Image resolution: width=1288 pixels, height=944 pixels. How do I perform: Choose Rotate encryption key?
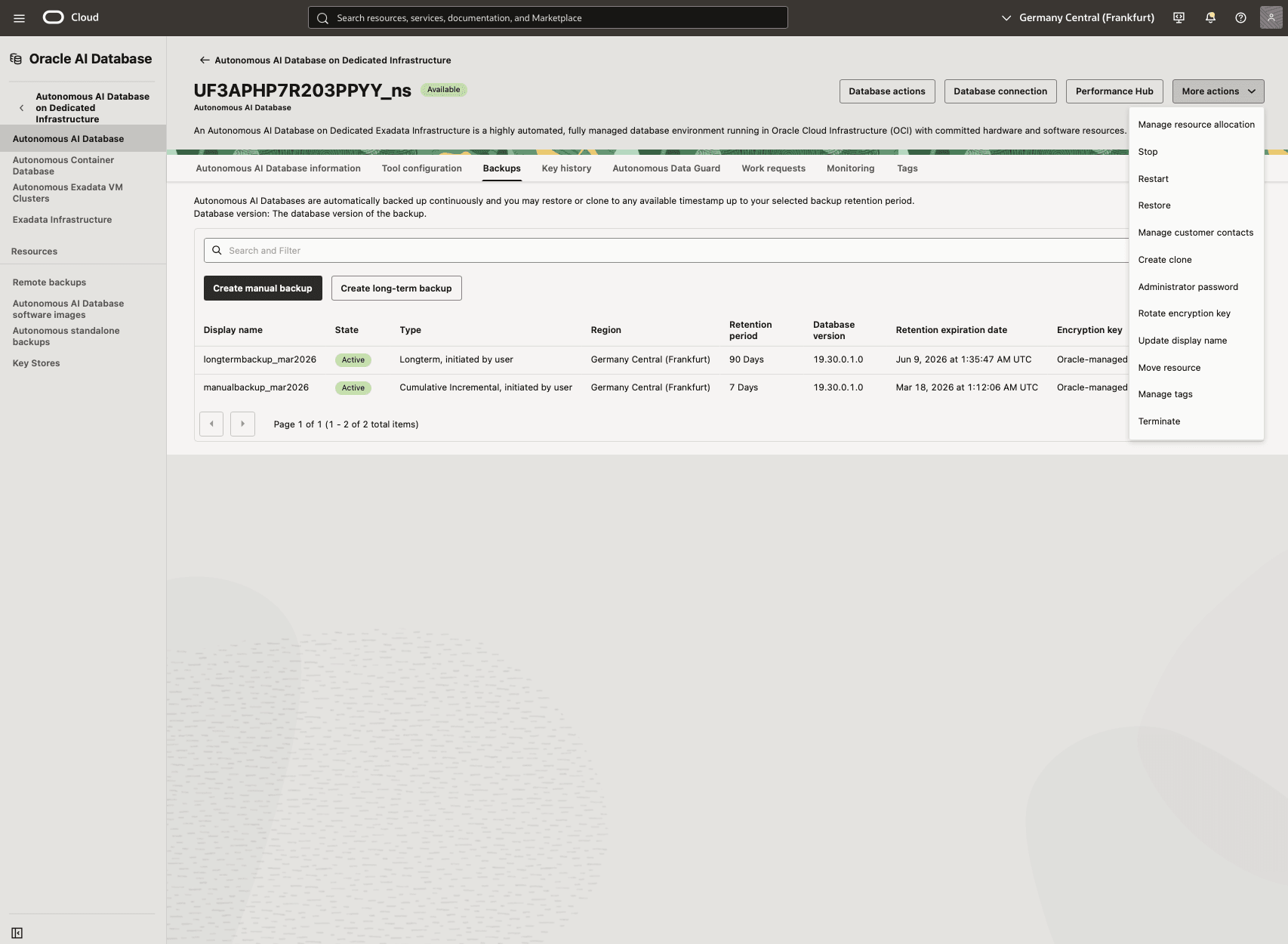[x=1196, y=313]
